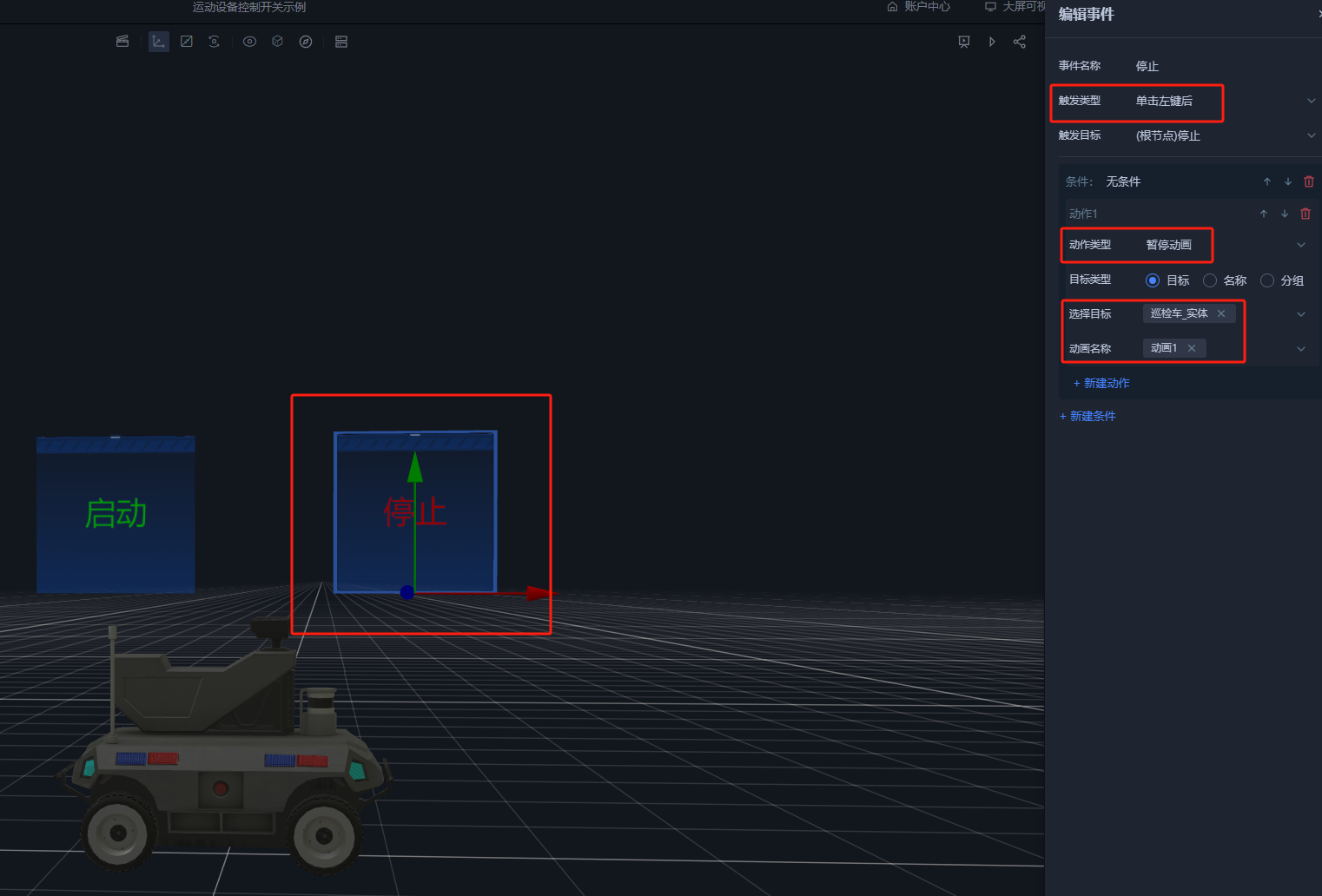Viewport: 1322px width, 896px height.
Task: Select the 目标 radio option
Action: pyautogui.click(x=1153, y=280)
